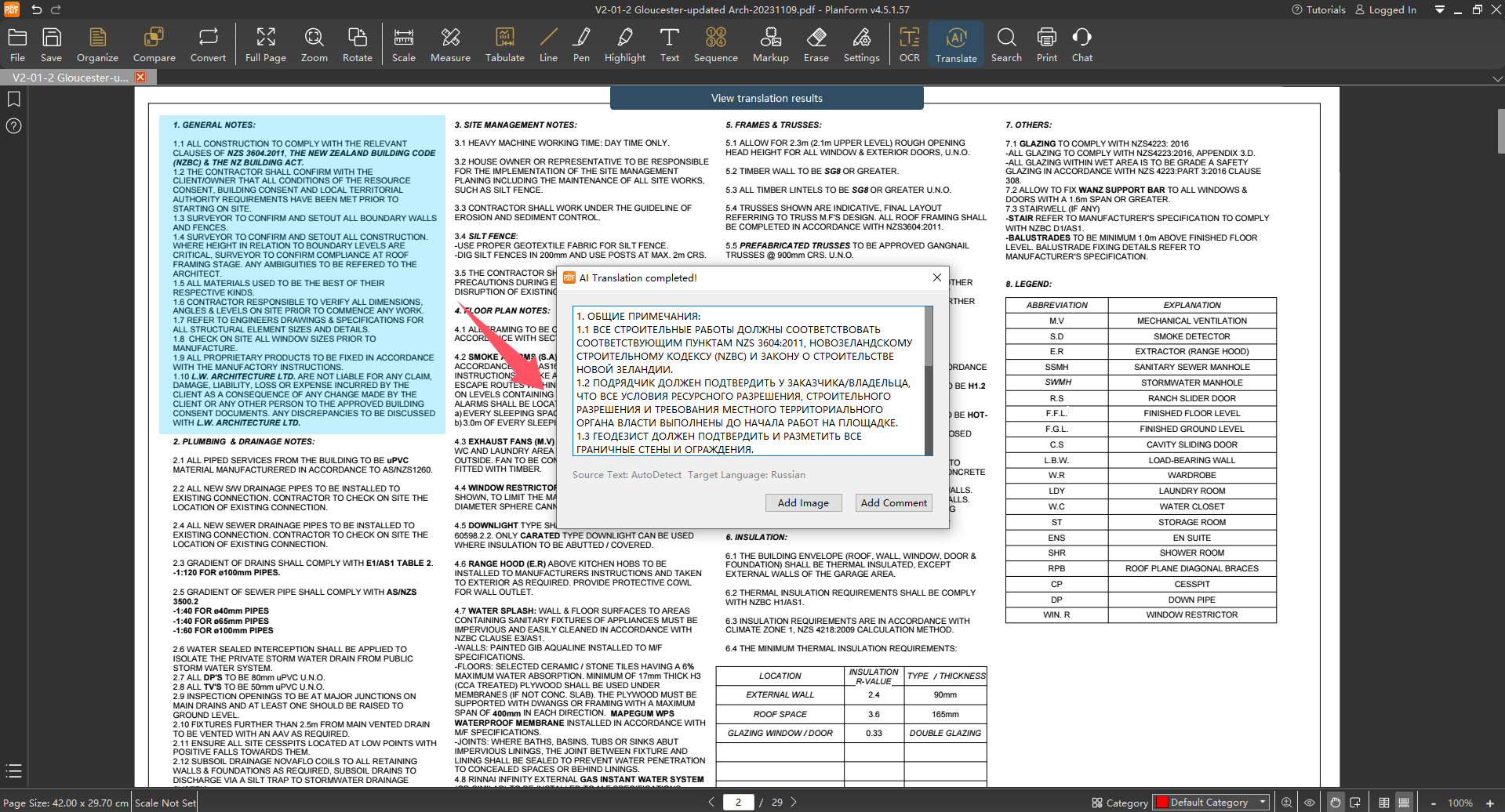Viewport: 1505px width, 812px height.
Task: Select the Measure tool
Action: tap(450, 45)
